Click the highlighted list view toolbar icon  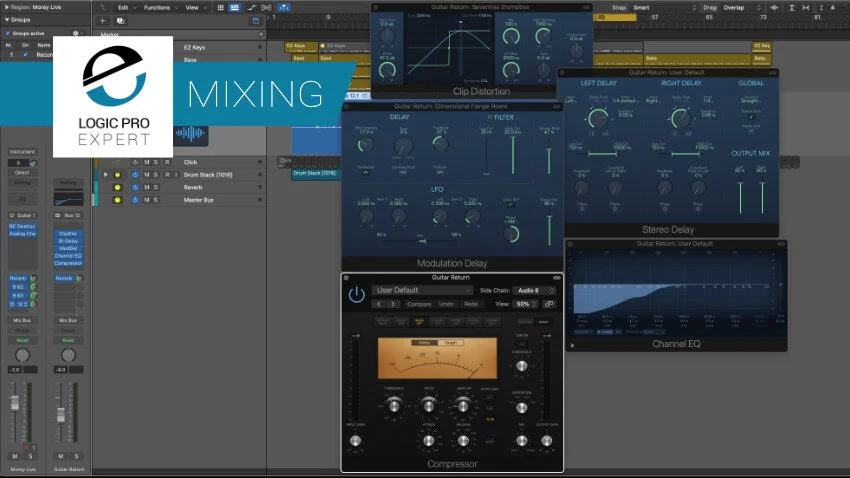tap(234, 8)
